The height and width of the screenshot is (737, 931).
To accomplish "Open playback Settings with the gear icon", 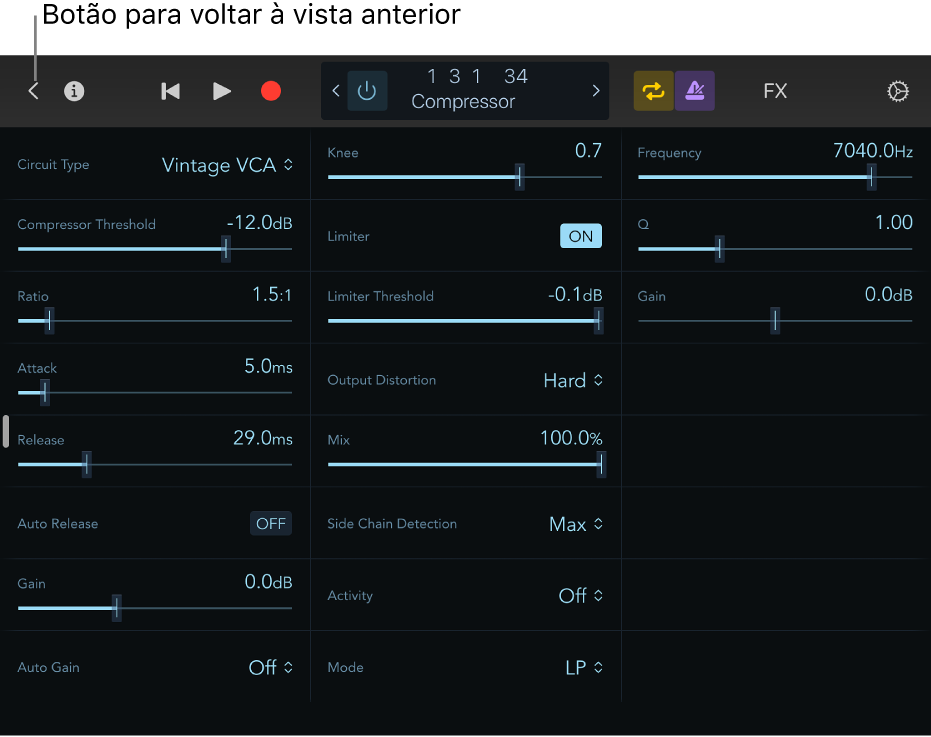I will point(897,91).
